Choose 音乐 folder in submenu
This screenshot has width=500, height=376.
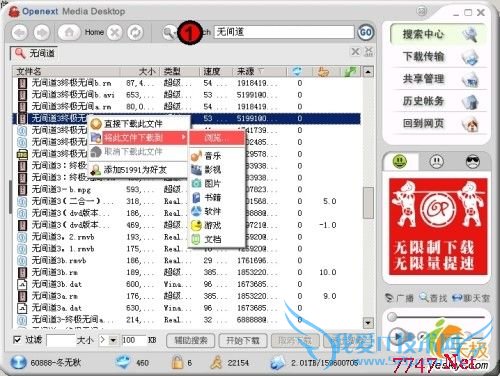pyautogui.click(x=216, y=156)
